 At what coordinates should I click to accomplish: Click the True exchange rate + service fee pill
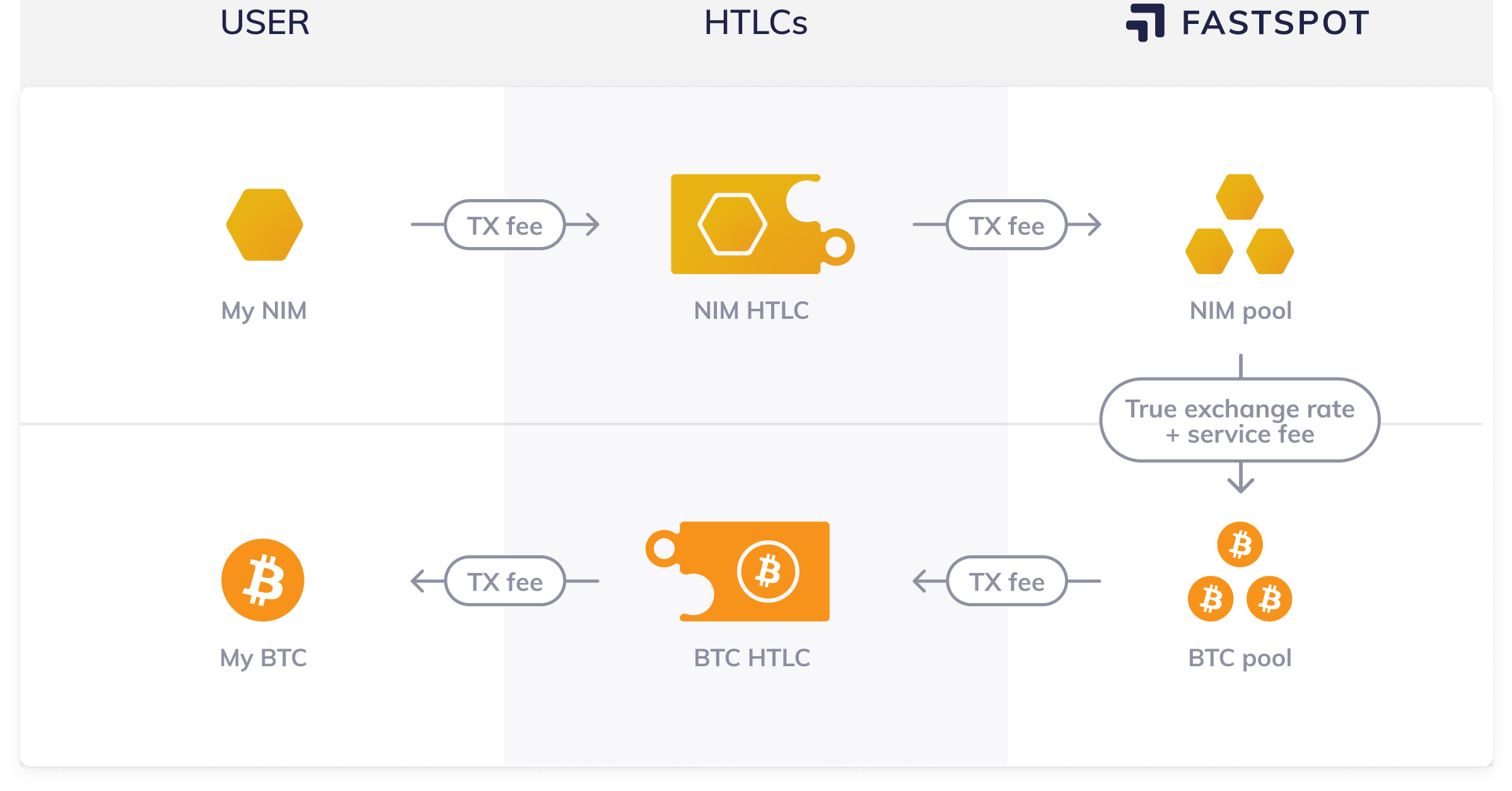(x=1240, y=420)
